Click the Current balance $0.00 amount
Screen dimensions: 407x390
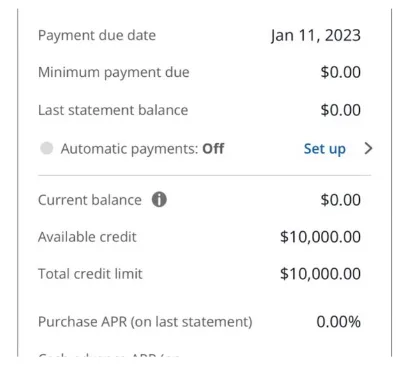341,200
